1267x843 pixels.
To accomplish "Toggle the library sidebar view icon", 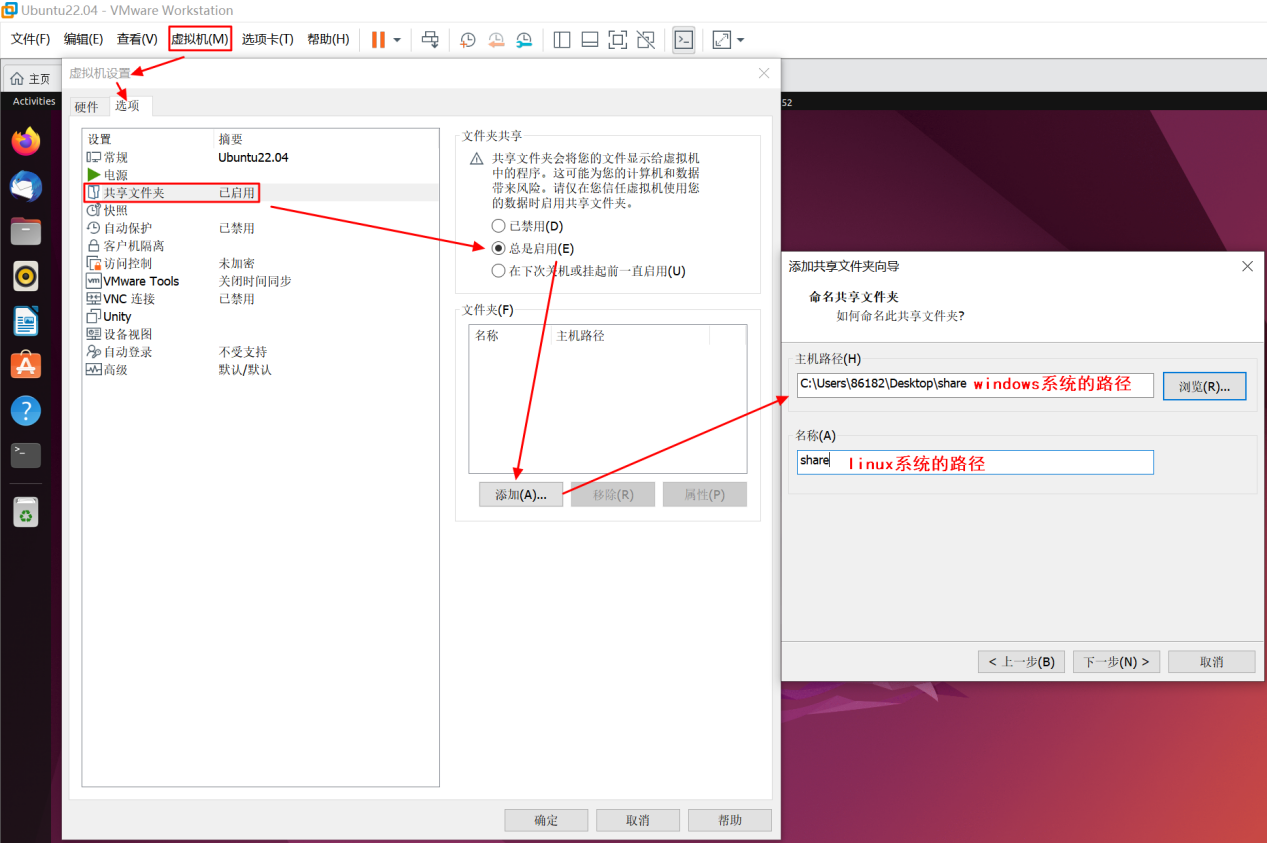I will point(562,40).
